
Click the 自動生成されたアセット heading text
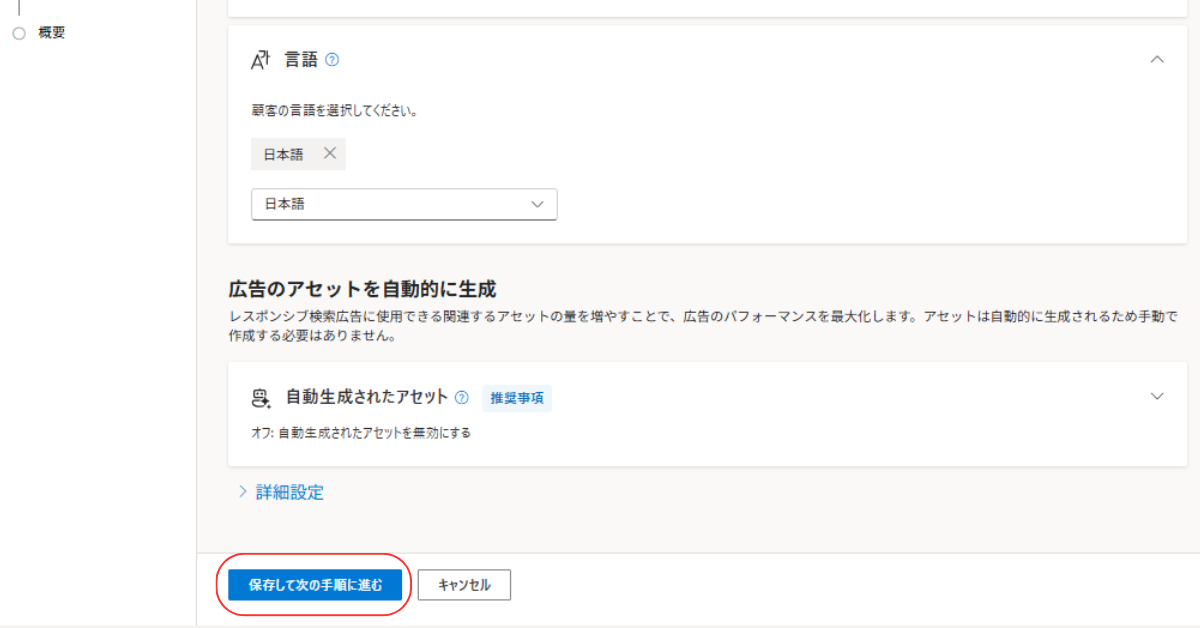click(367, 397)
